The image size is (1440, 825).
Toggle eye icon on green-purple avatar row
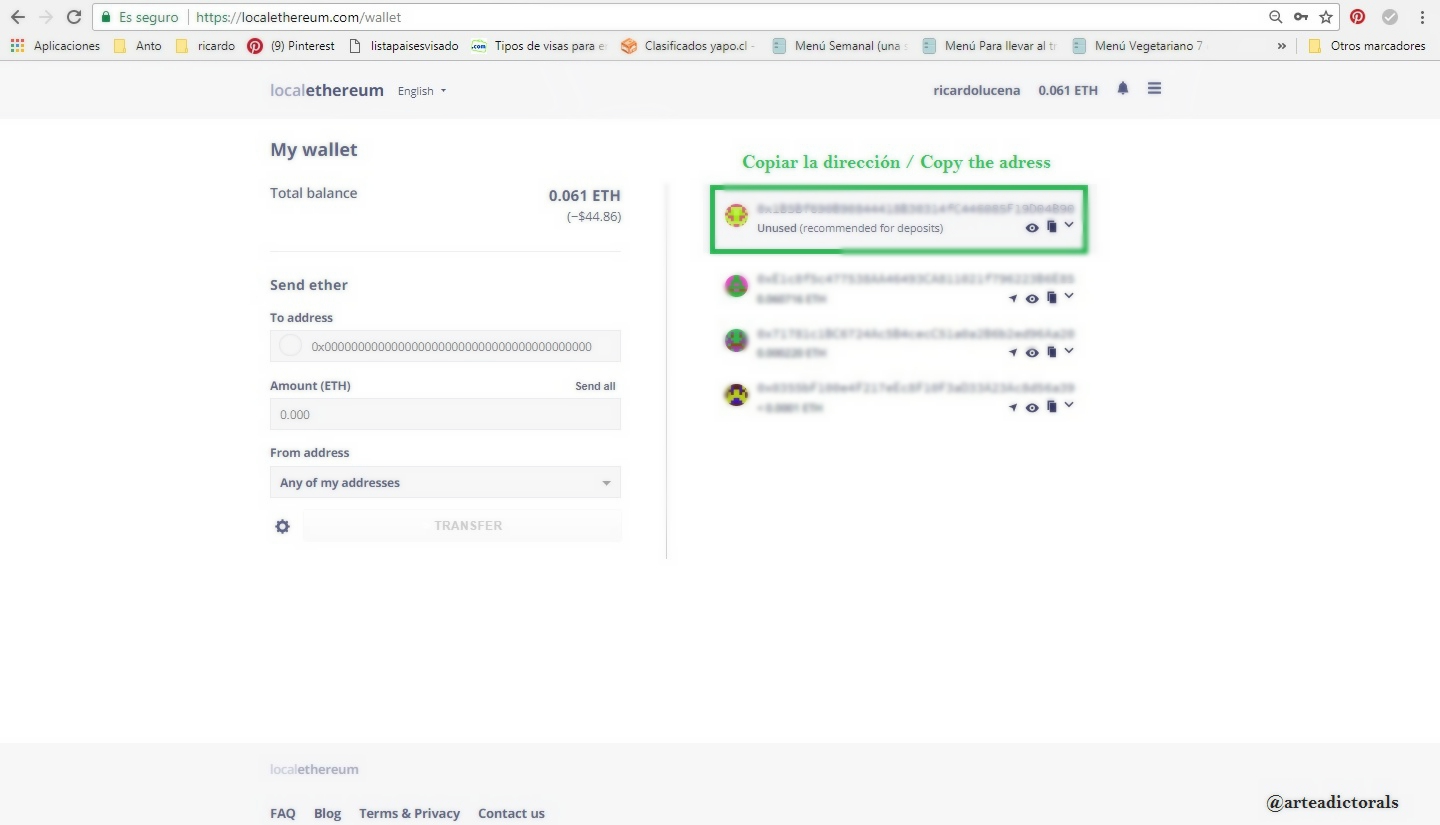click(1032, 352)
